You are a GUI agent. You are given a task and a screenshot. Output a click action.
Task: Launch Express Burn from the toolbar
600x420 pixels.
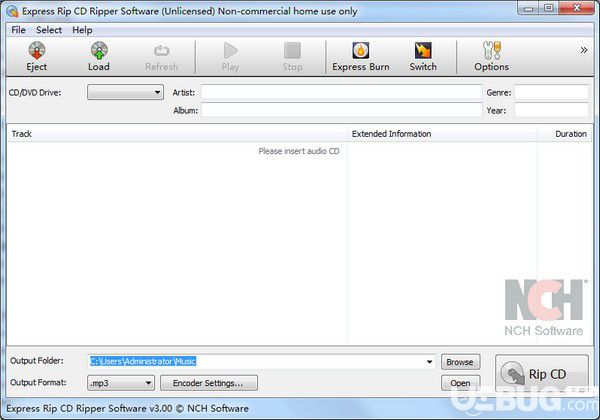click(x=360, y=56)
